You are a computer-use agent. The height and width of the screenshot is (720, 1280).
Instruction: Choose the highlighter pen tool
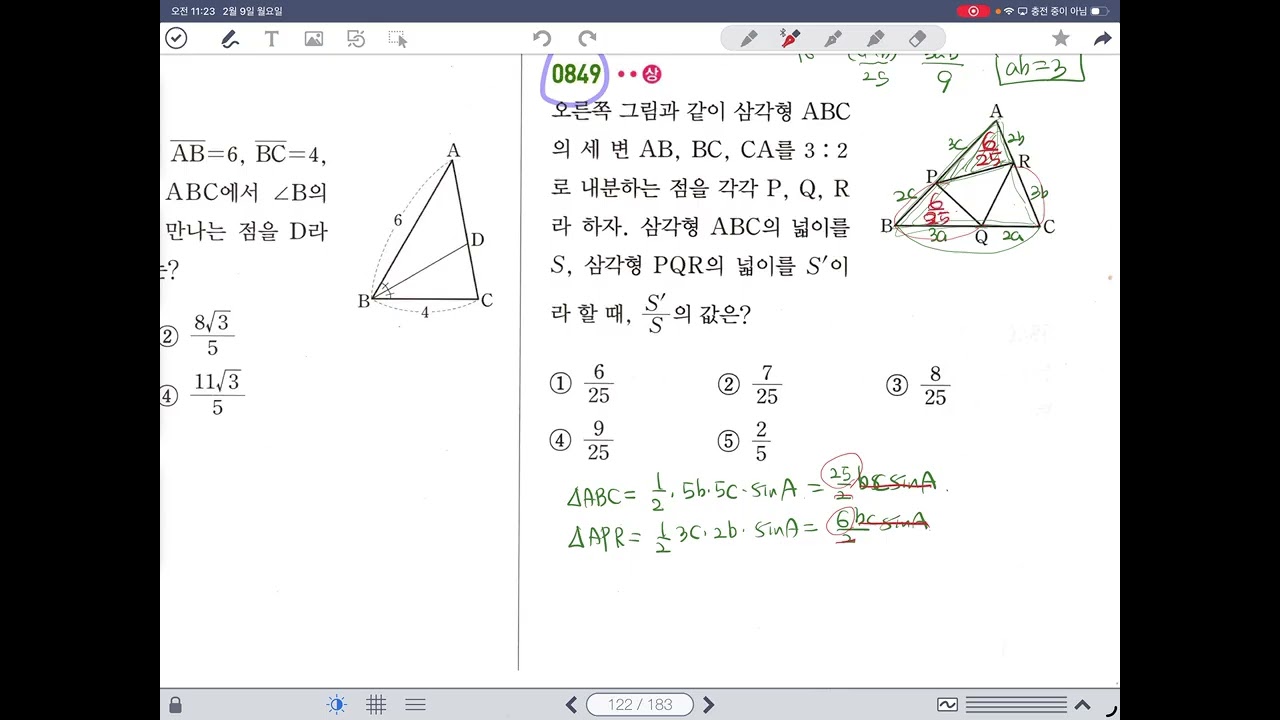[x=876, y=39]
